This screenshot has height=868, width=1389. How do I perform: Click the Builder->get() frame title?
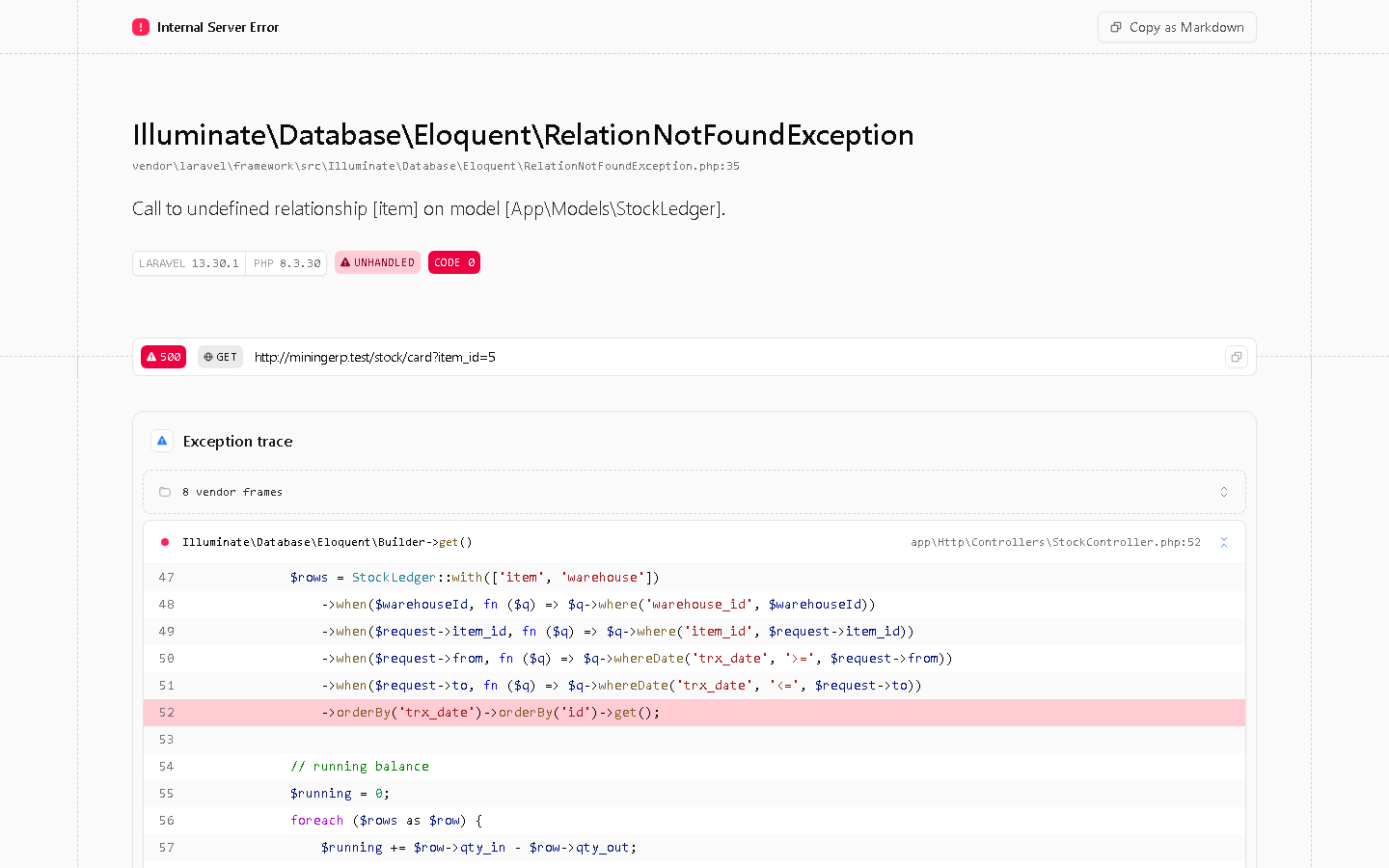click(327, 542)
